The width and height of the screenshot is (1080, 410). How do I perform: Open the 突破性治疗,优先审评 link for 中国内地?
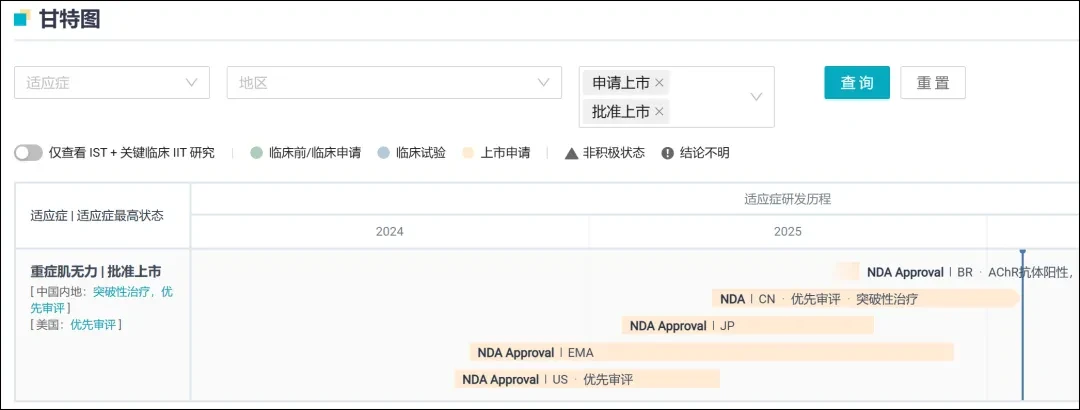pyautogui.click(x=102, y=299)
